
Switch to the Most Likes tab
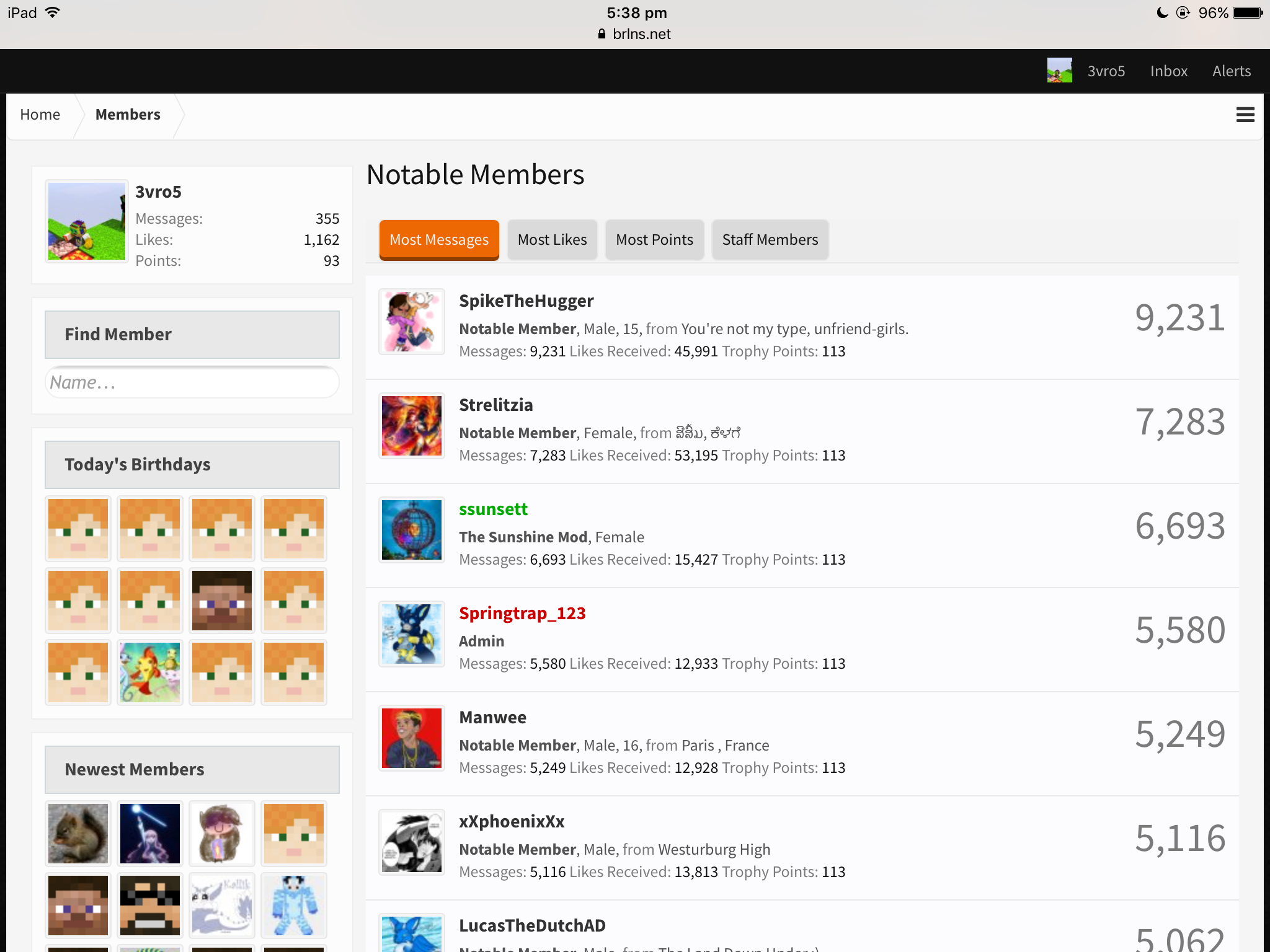(x=552, y=240)
